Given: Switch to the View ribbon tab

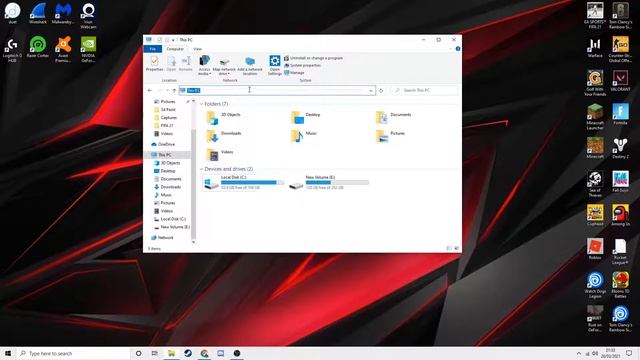Looking at the screenshot, I should tap(198, 49).
